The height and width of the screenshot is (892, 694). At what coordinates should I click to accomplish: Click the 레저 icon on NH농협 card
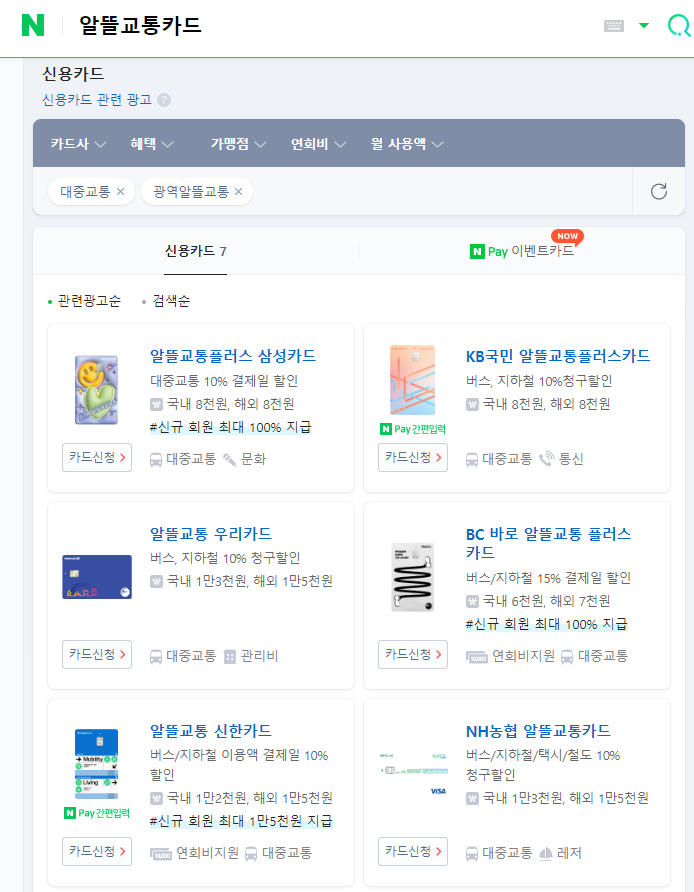[x=546, y=853]
